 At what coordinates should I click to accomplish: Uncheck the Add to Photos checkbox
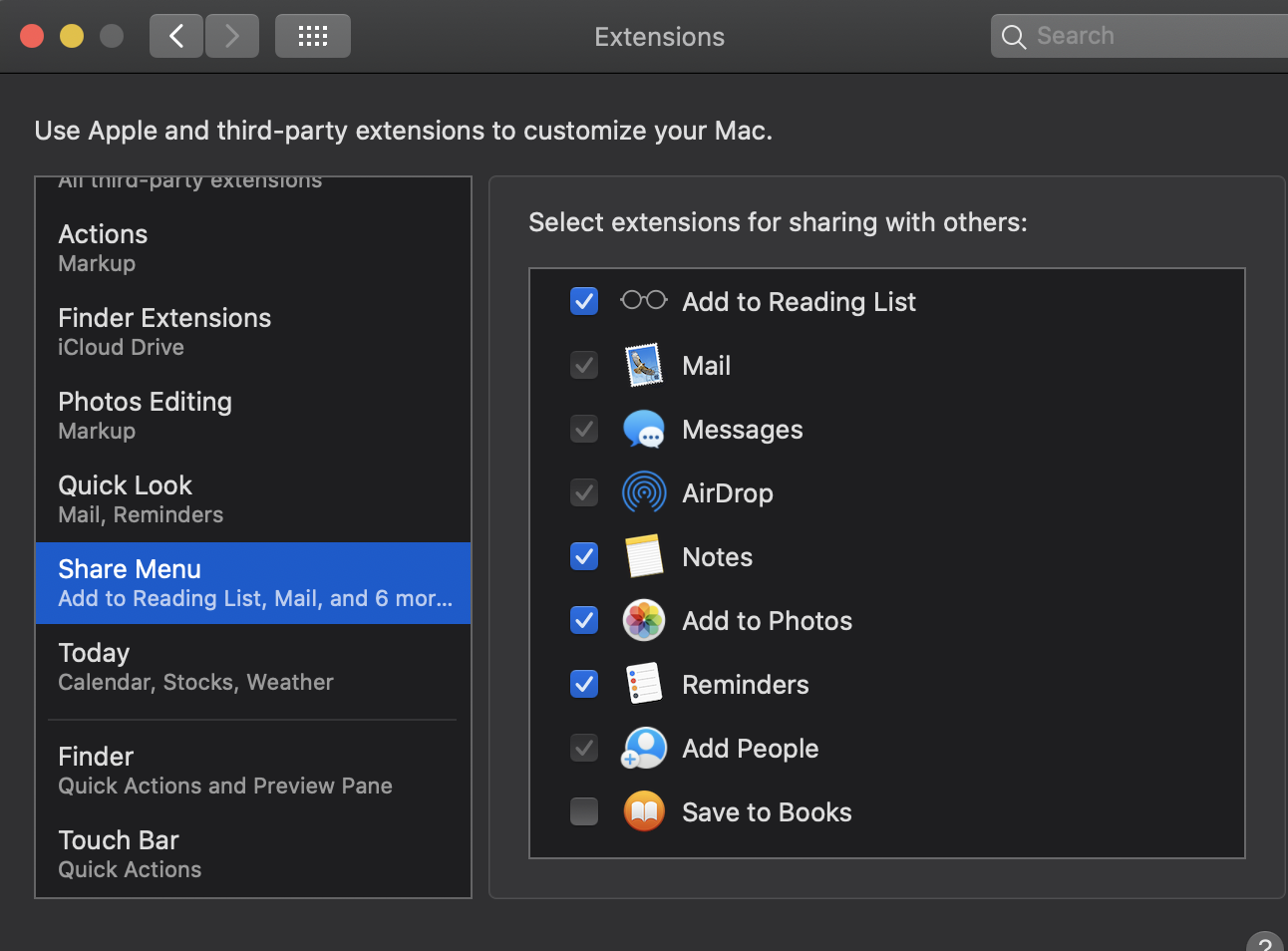[x=584, y=620]
